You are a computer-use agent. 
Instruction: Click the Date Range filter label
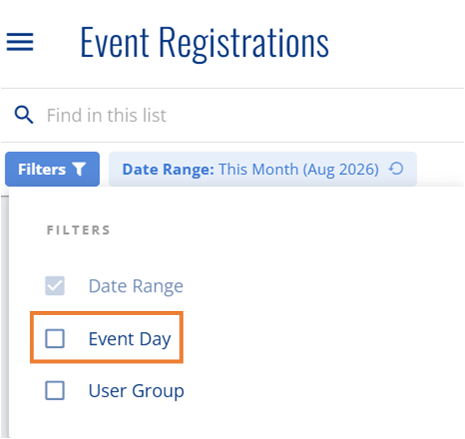pos(136,286)
